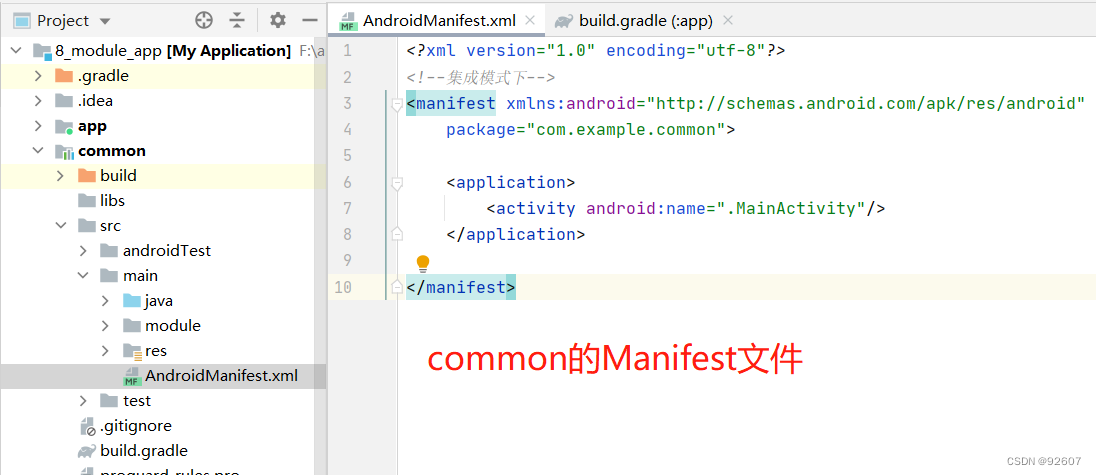The height and width of the screenshot is (475, 1096).
Task: Collapse the common module
Action: [38, 151]
